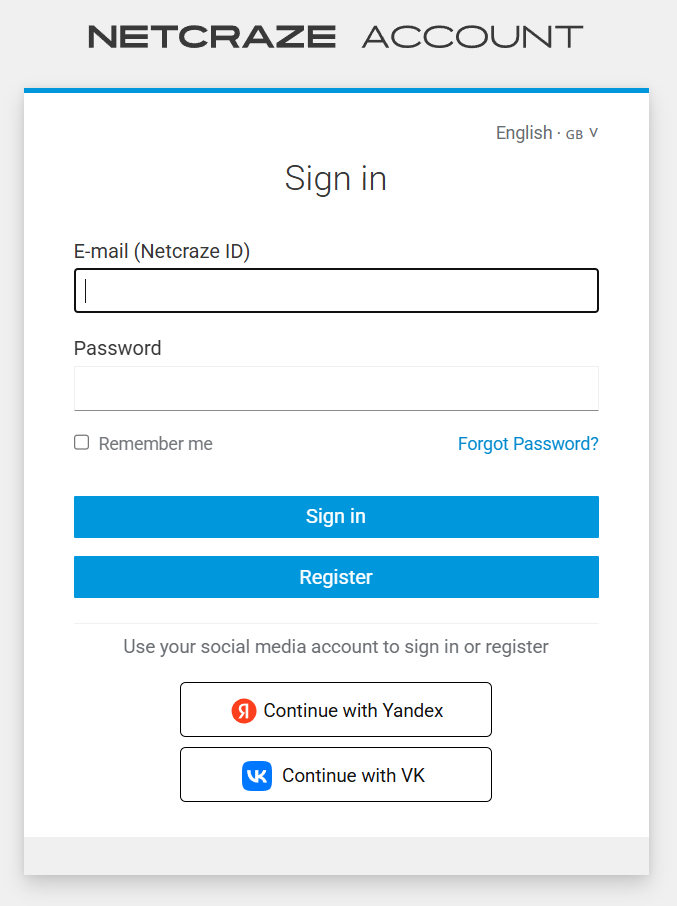The width and height of the screenshot is (677, 906).
Task: Click the Netcraze logo
Action: 212,38
